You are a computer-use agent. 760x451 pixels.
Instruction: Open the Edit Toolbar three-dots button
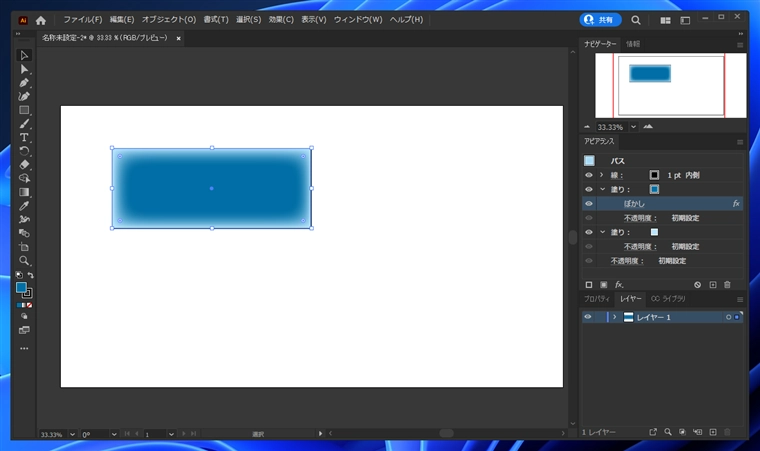click(x=24, y=348)
